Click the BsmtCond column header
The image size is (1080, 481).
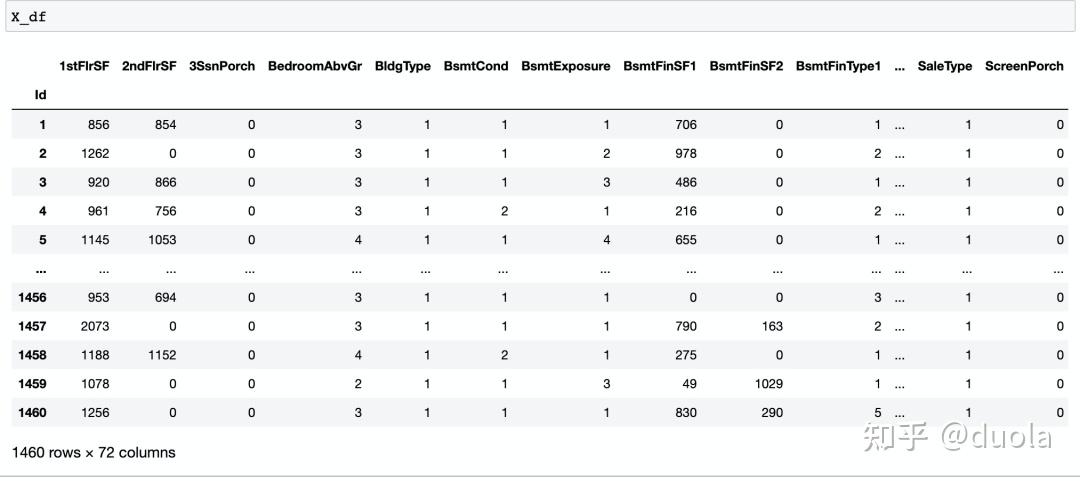476,66
